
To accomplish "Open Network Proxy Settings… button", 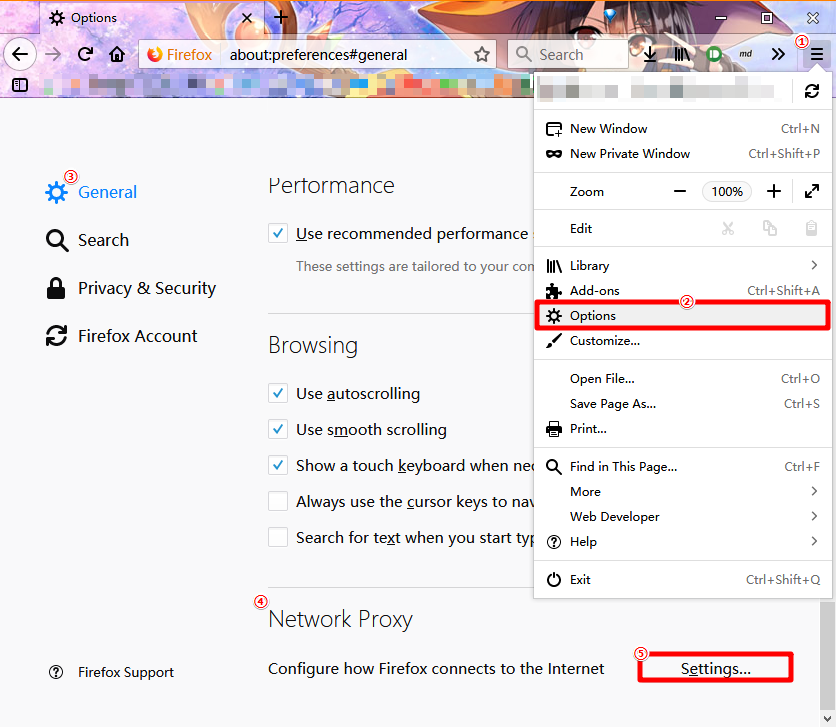I will click(716, 668).
